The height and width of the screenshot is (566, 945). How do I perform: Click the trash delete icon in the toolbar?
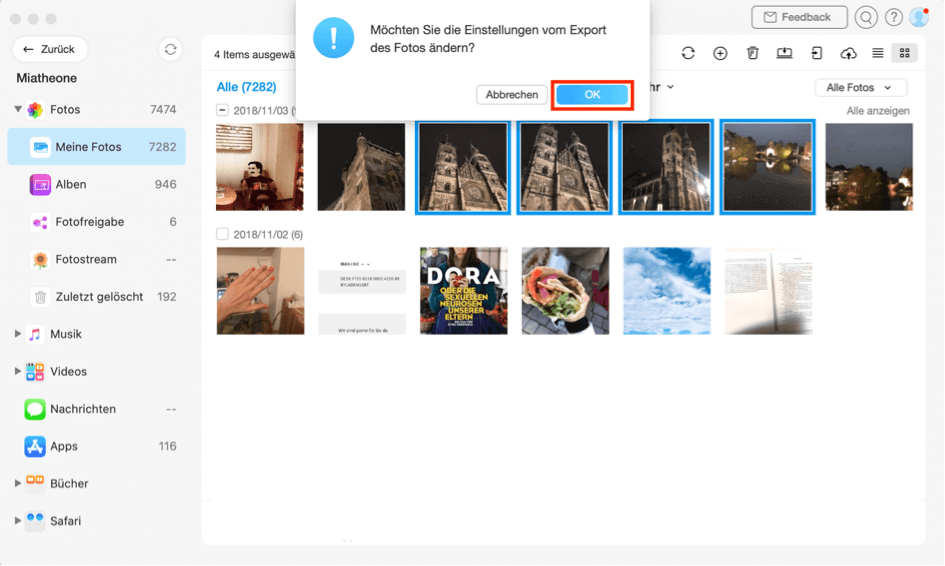click(752, 53)
